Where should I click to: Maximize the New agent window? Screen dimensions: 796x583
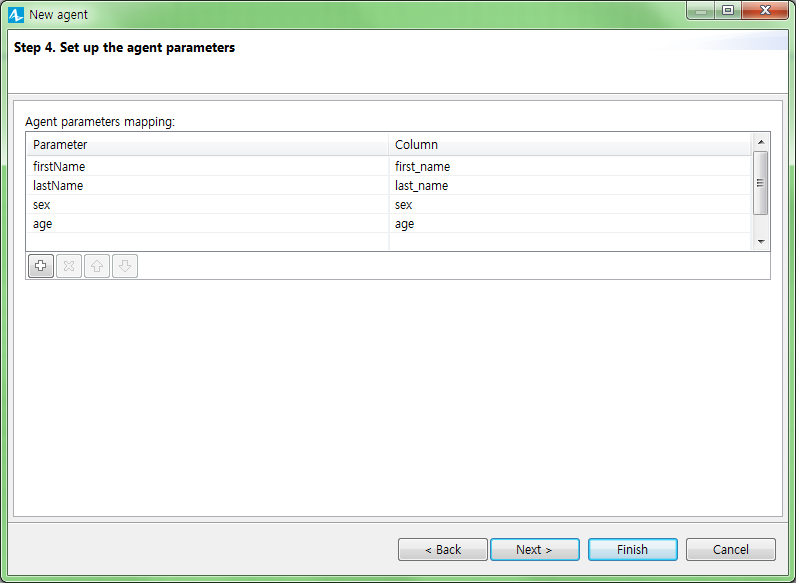tap(728, 10)
